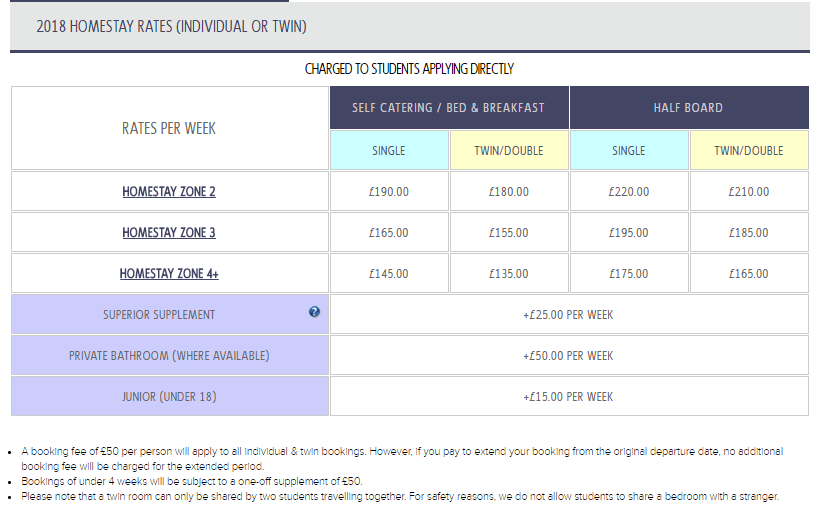Select the Zone 2 half board single £220.00 cell

[x=629, y=192]
